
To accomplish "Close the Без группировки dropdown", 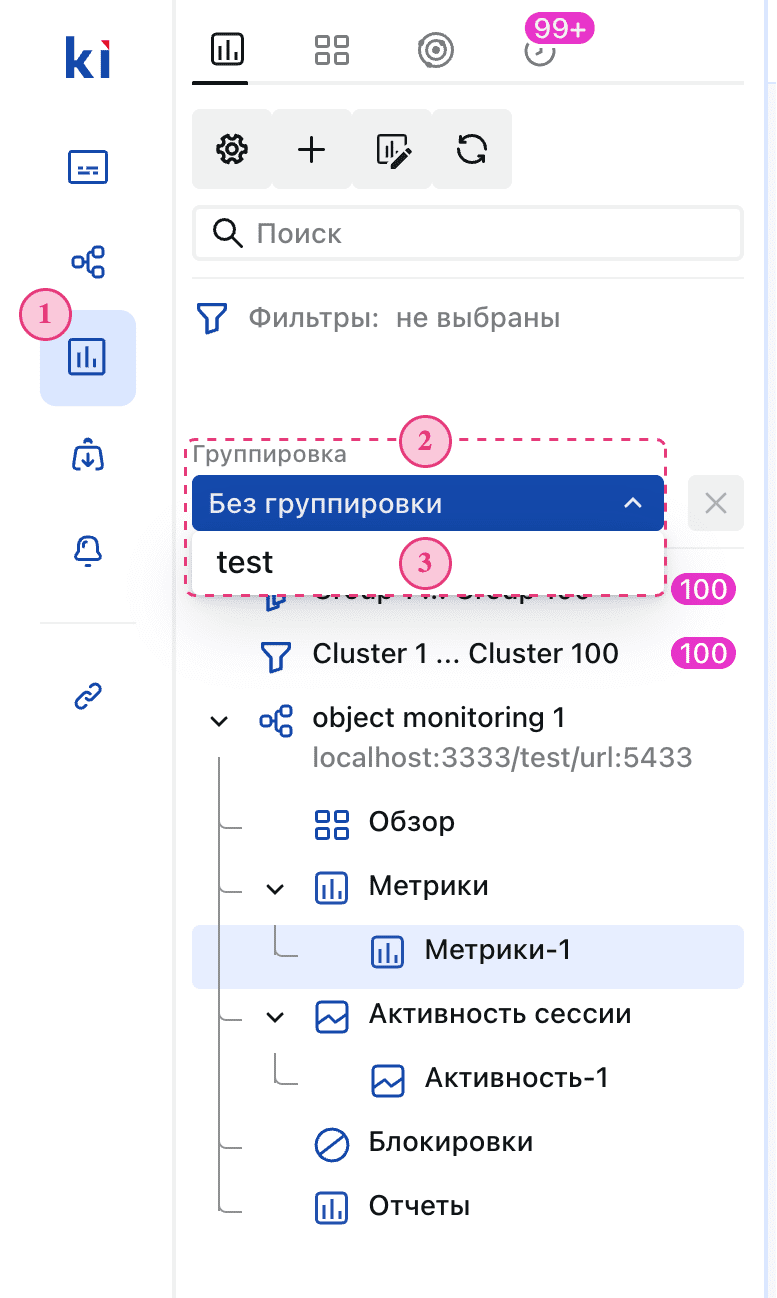I will pyautogui.click(x=633, y=503).
